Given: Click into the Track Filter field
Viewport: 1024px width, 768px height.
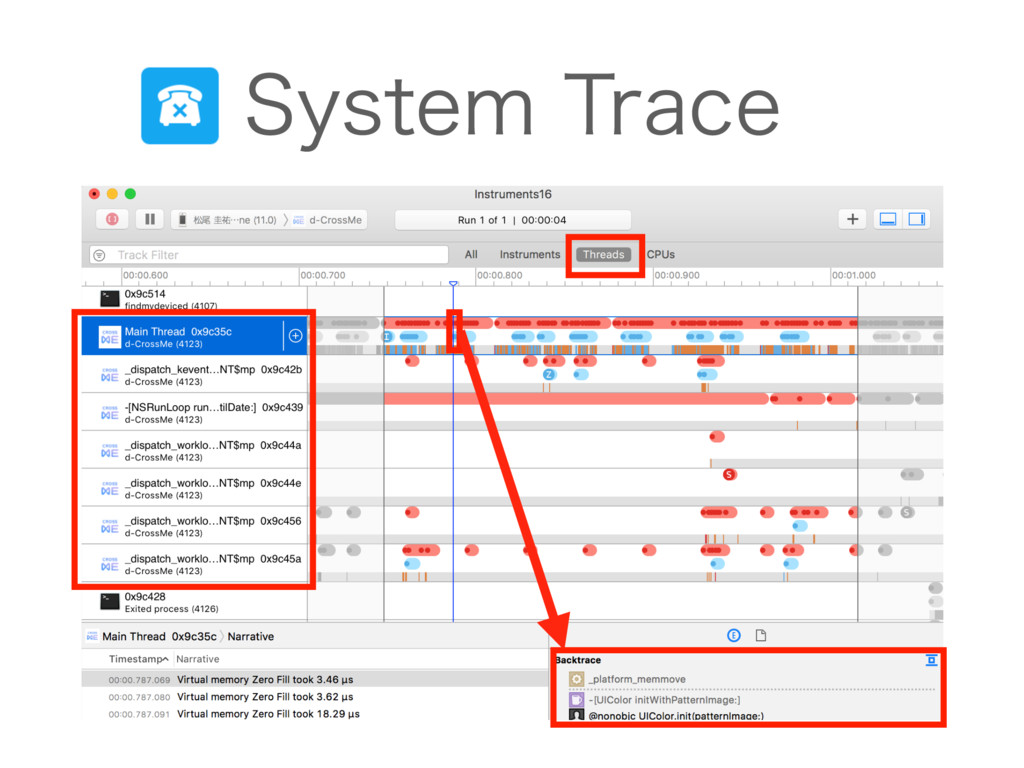Looking at the screenshot, I should [x=269, y=255].
